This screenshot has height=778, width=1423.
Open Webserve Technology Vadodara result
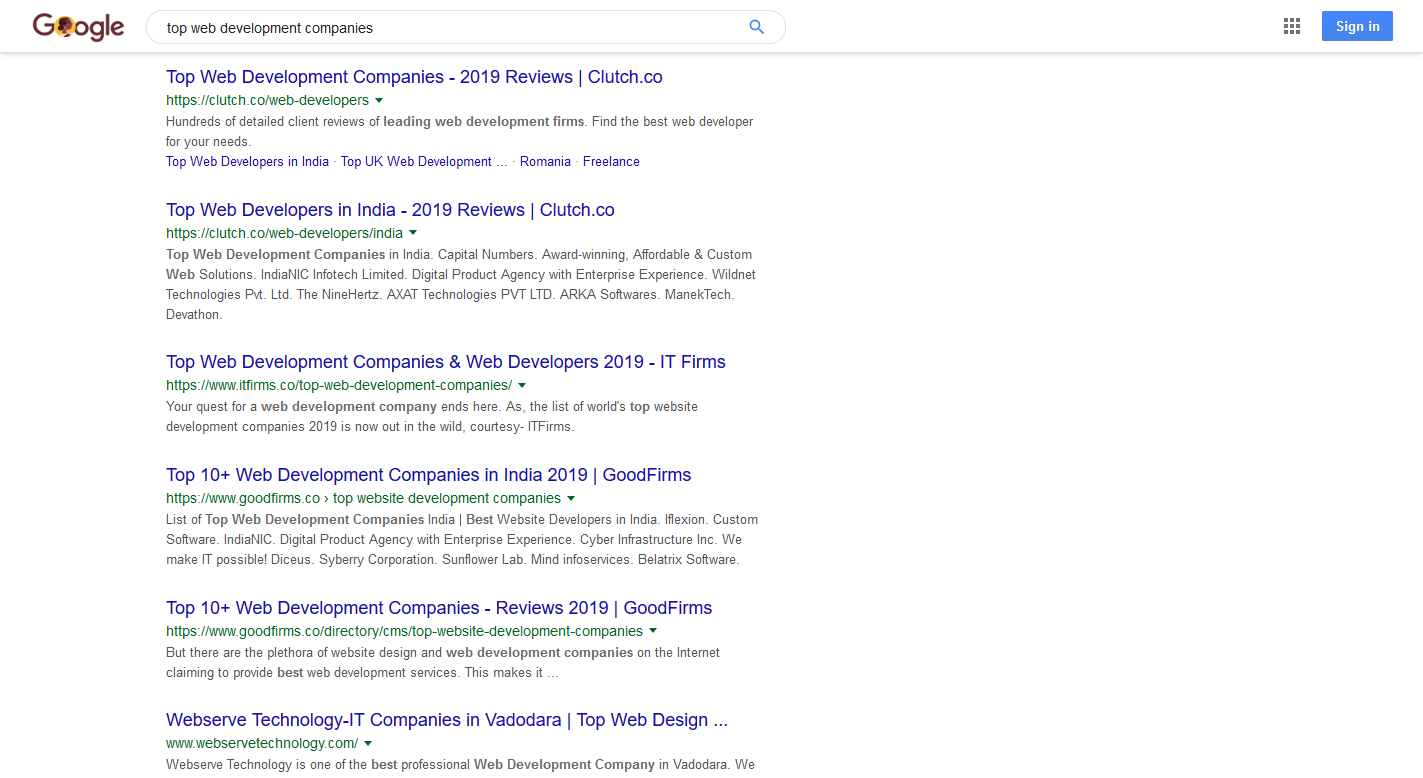[x=447, y=720]
